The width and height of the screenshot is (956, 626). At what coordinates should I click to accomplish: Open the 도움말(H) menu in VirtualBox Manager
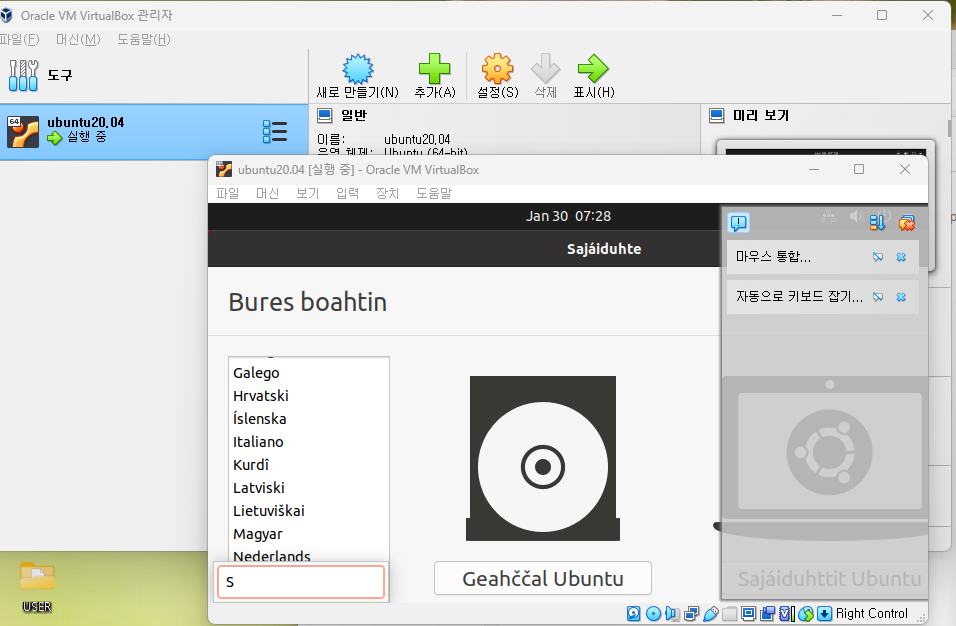click(x=144, y=40)
